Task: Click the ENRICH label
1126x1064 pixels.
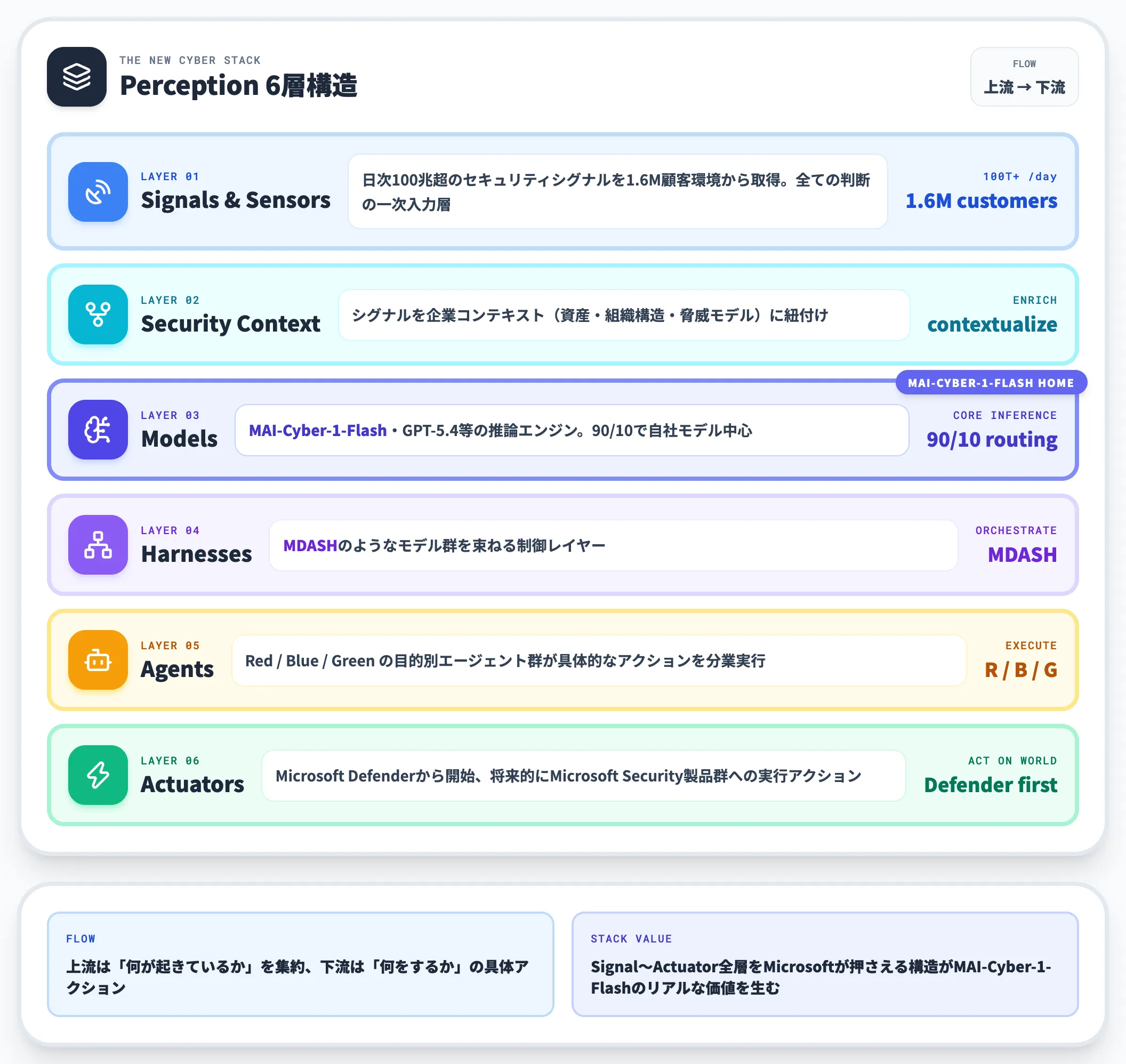Action: coord(1035,300)
